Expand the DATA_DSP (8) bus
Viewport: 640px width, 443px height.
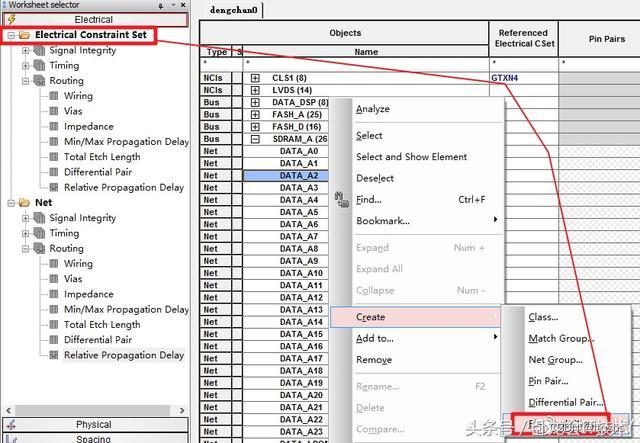(x=255, y=102)
